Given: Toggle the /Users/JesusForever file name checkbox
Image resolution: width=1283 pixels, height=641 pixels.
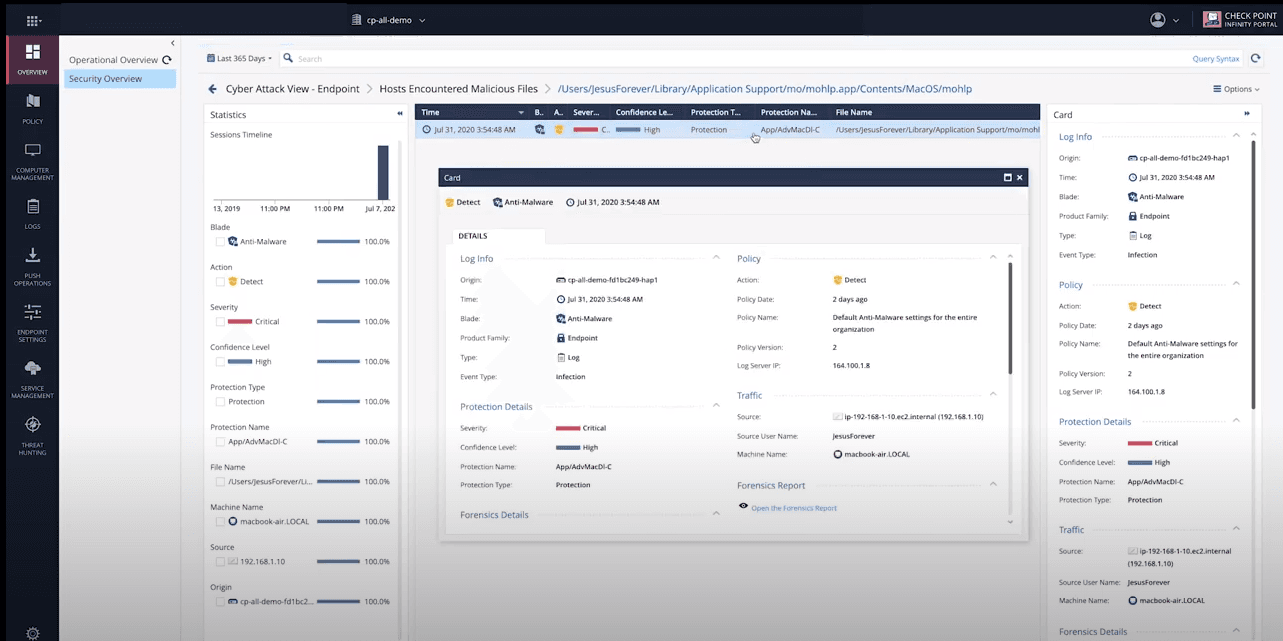Looking at the screenshot, I should [x=220, y=481].
